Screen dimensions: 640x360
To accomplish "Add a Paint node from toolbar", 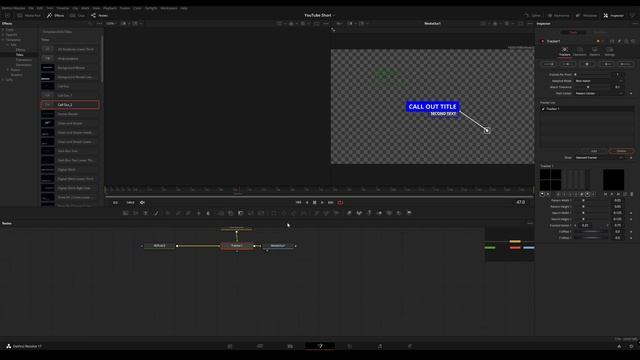I will (156, 213).
